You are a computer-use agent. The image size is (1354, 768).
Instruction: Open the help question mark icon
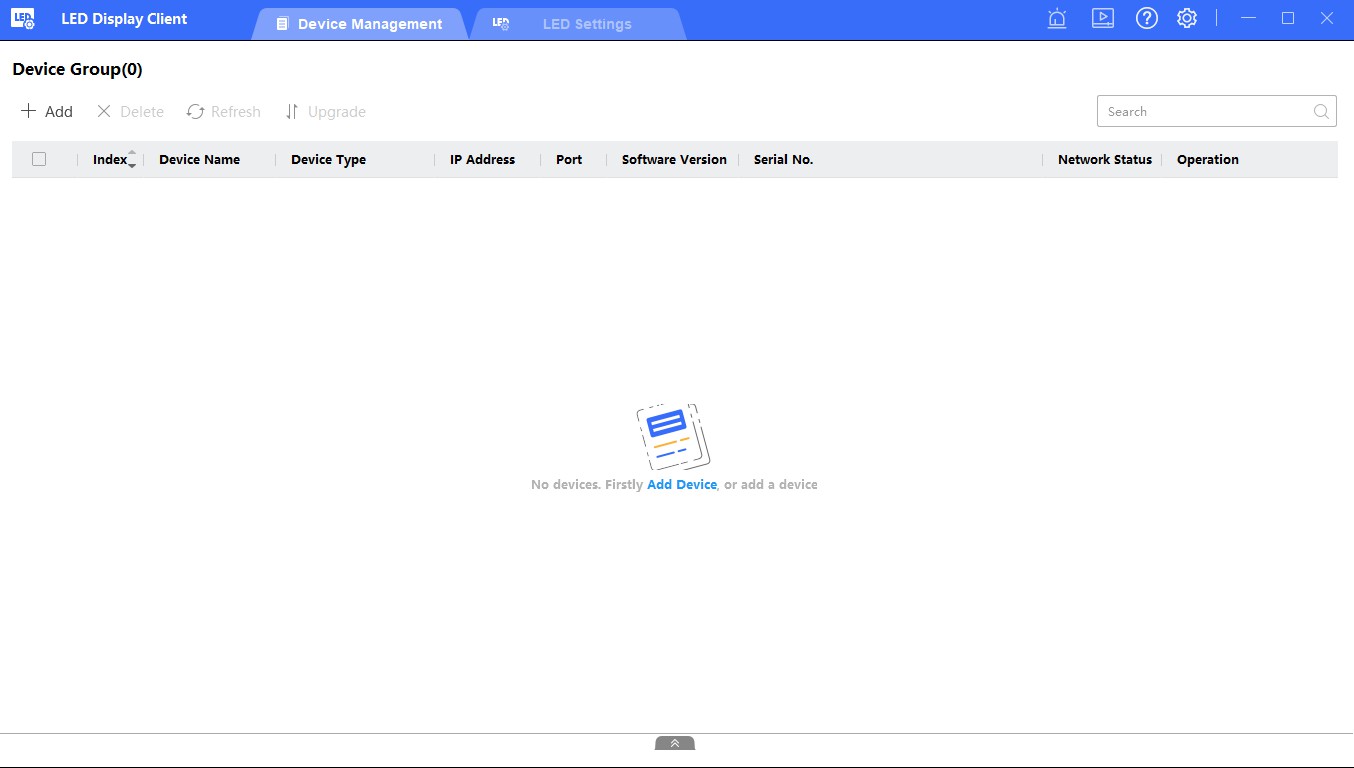pos(1147,18)
